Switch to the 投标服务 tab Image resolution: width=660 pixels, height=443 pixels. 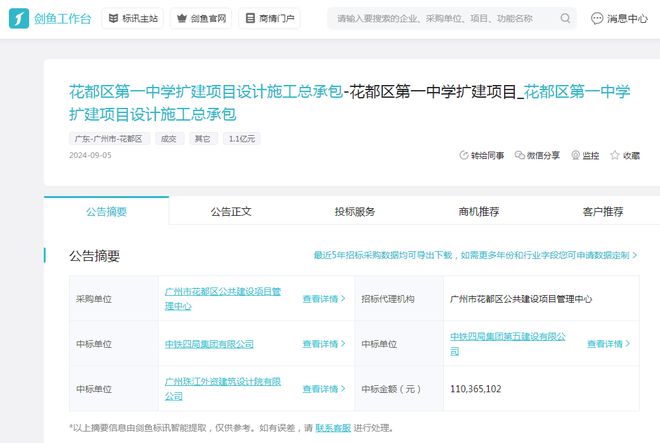click(x=355, y=211)
